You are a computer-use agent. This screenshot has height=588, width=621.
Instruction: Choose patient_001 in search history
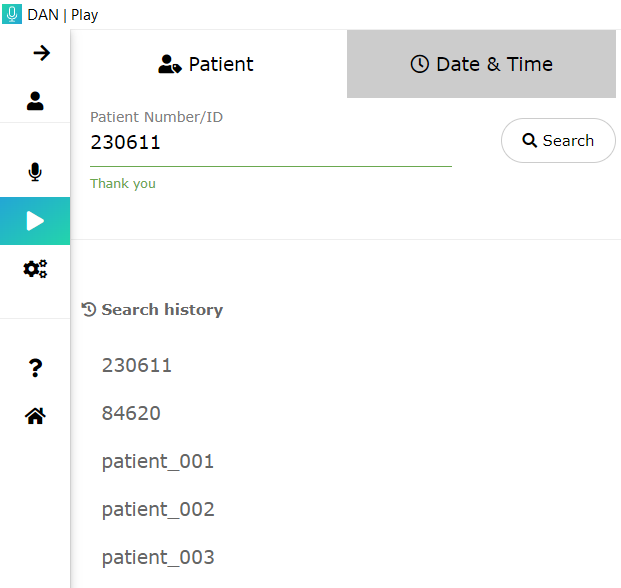click(x=158, y=462)
